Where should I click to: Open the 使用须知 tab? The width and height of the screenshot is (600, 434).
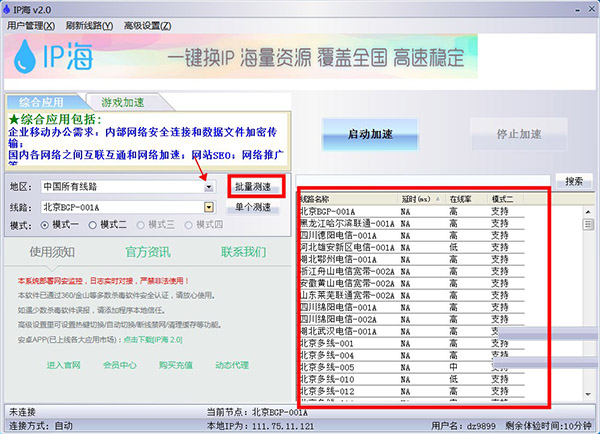click(52, 252)
